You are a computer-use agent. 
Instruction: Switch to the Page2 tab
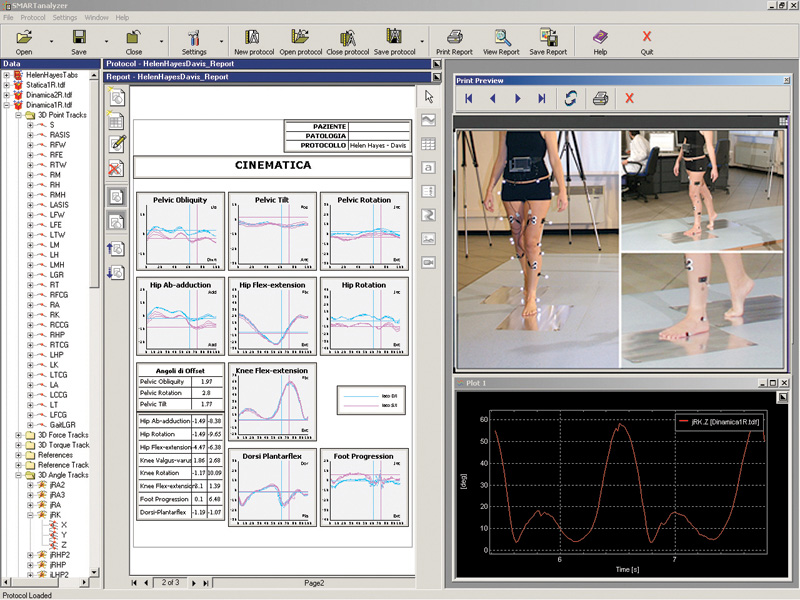tap(315, 582)
